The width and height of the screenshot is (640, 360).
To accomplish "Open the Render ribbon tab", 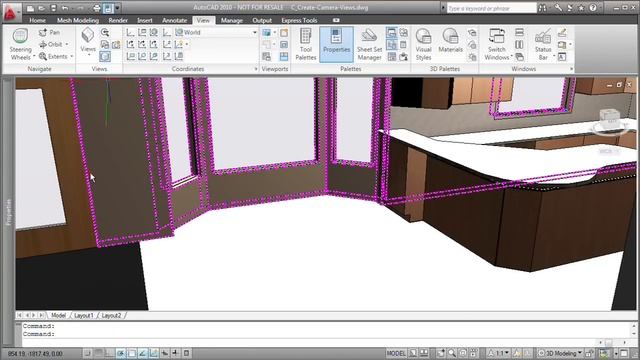I will (118, 20).
